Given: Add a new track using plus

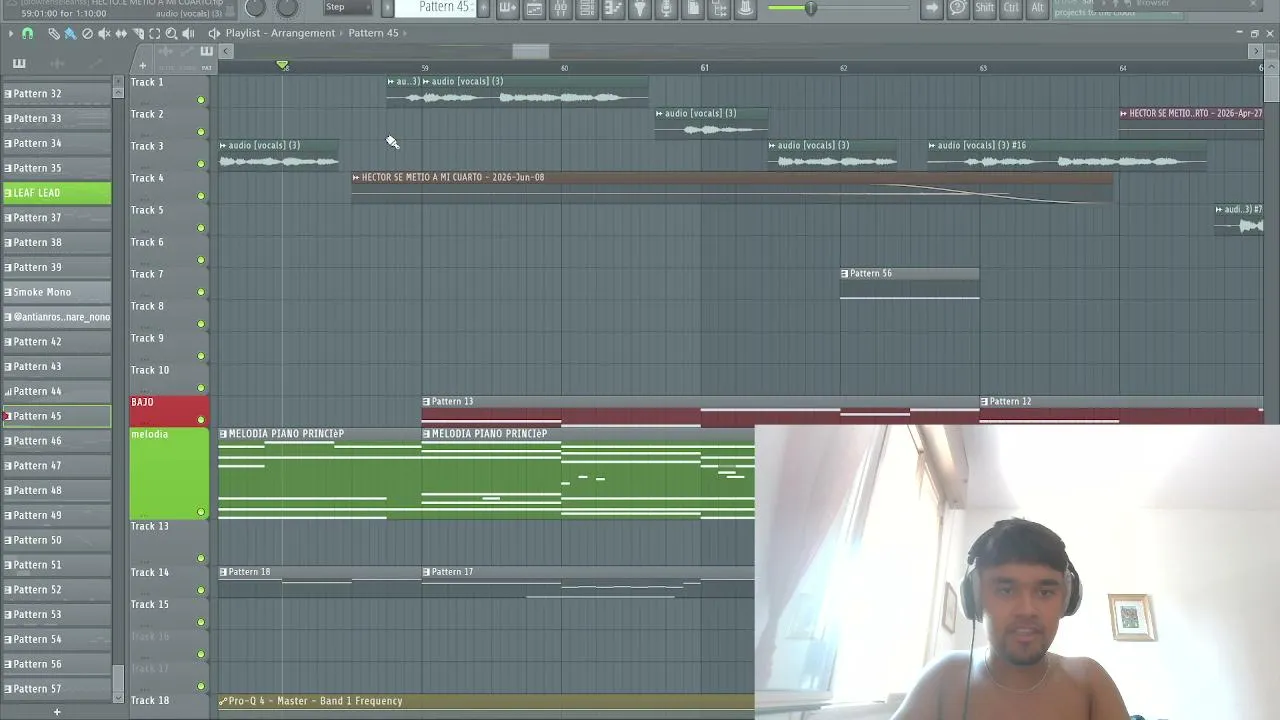Looking at the screenshot, I should (142, 66).
